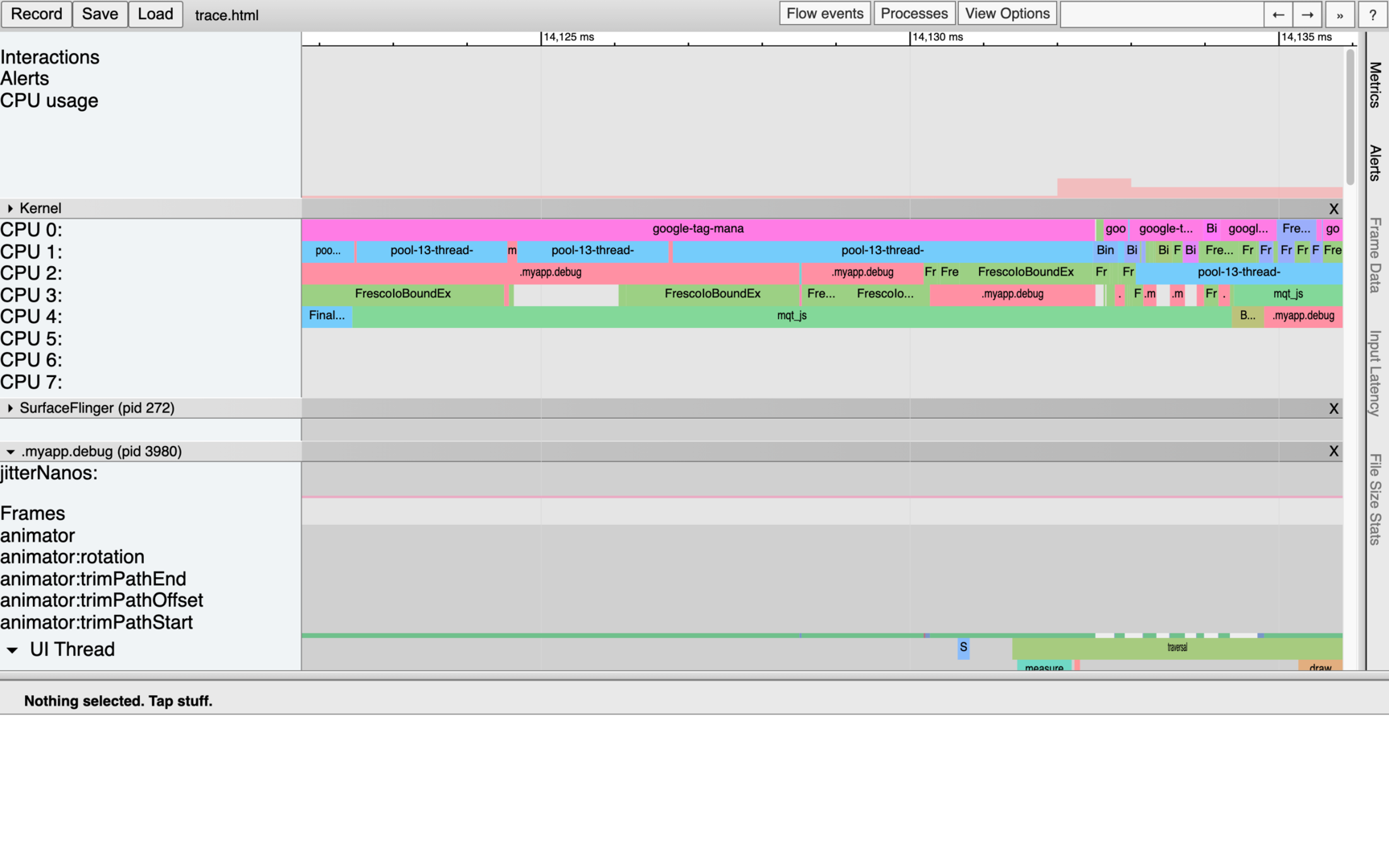Click the vertical scrollbar thumb
The width and height of the screenshot is (1389, 868).
tap(1350, 117)
